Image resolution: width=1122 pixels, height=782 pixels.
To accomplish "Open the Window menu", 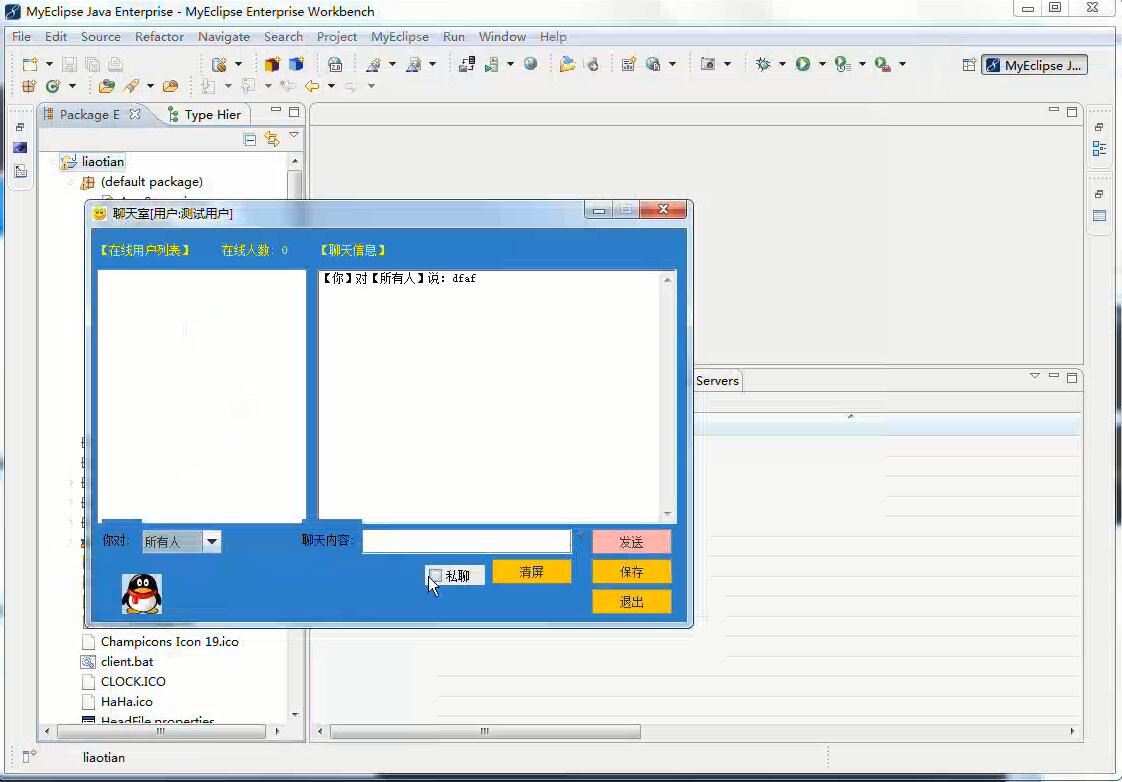I will pyautogui.click(x=502, y=36).
